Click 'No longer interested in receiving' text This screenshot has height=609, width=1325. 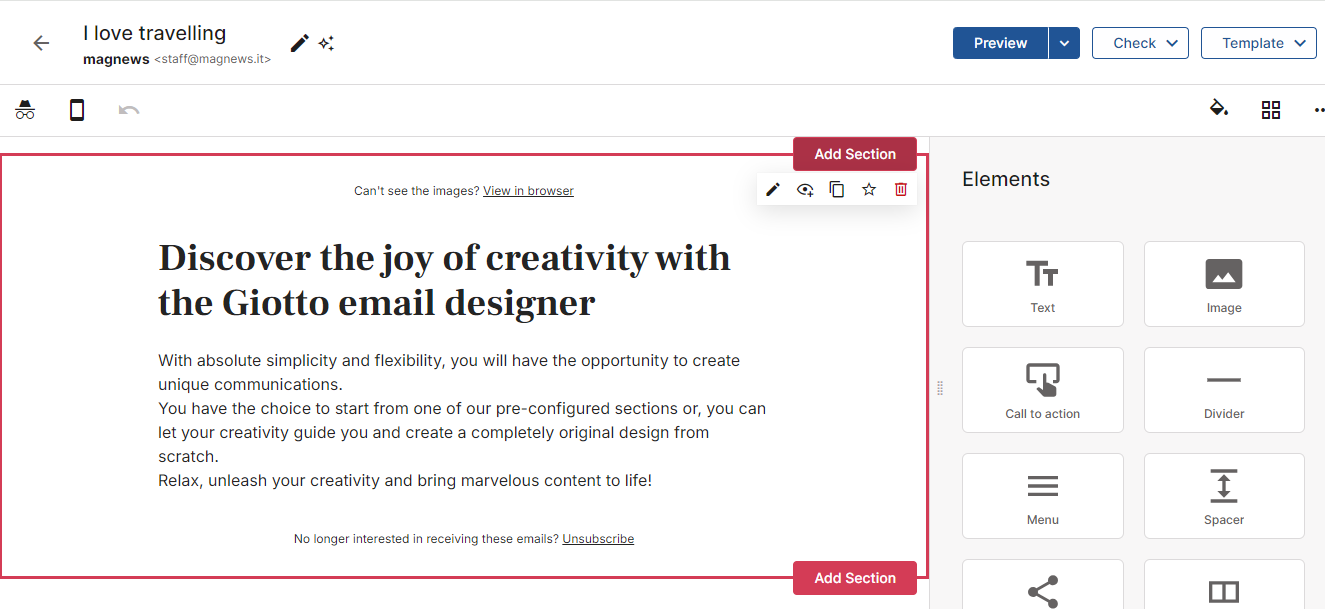(426, 539)
